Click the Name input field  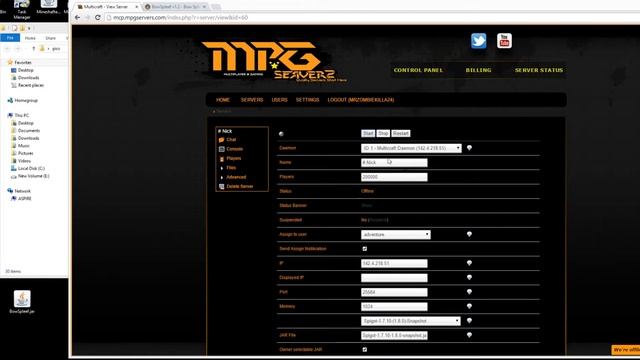[394, 162]
